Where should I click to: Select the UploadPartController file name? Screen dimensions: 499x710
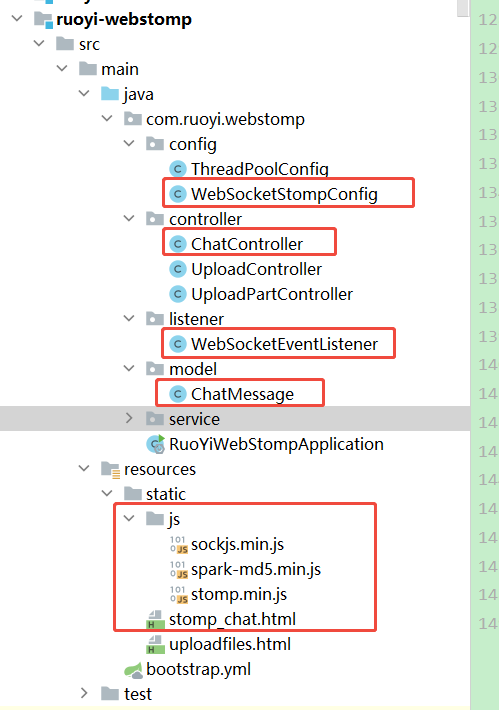[272, 294]
